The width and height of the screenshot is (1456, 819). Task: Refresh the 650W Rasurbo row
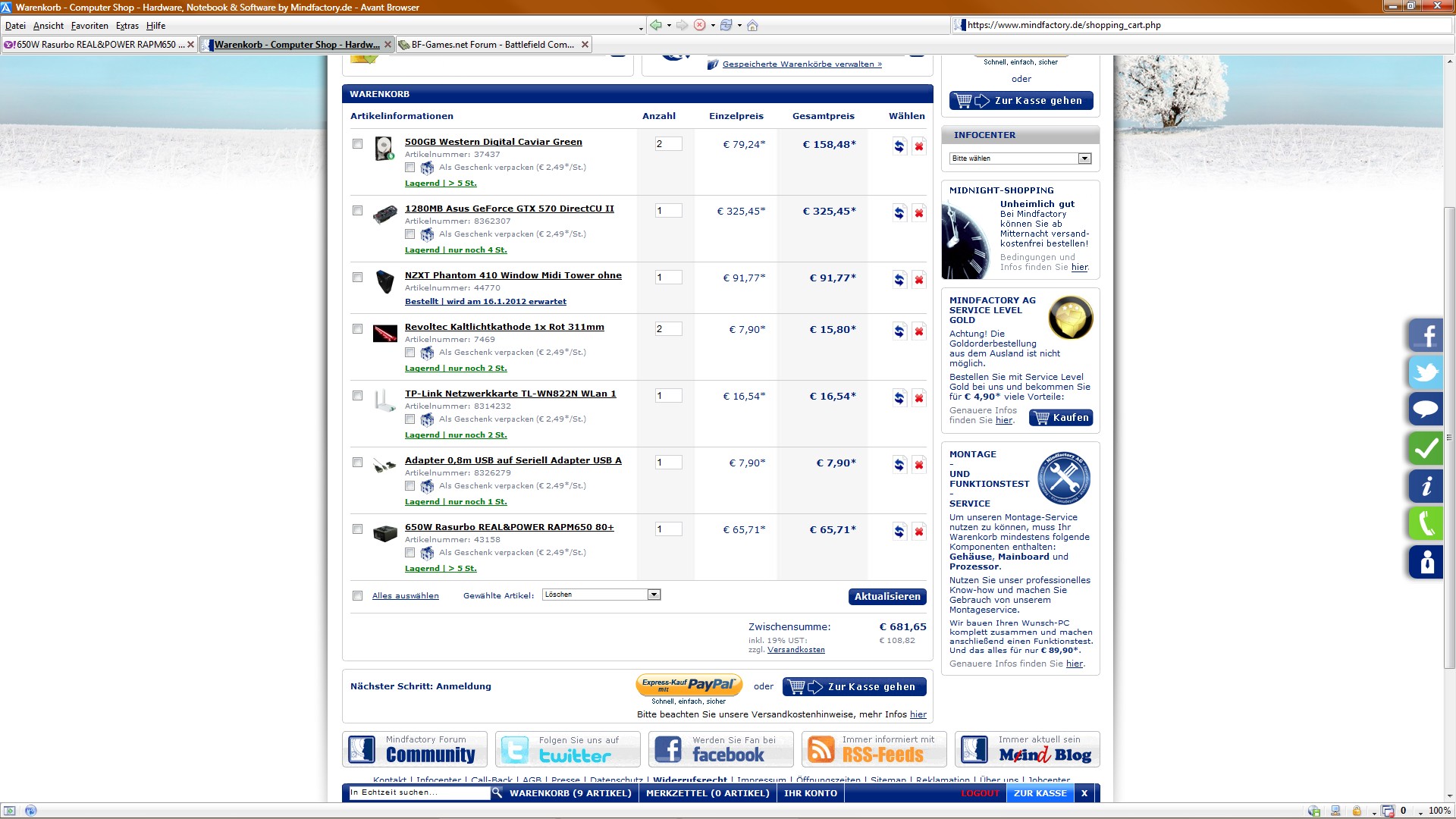[899, 532]
